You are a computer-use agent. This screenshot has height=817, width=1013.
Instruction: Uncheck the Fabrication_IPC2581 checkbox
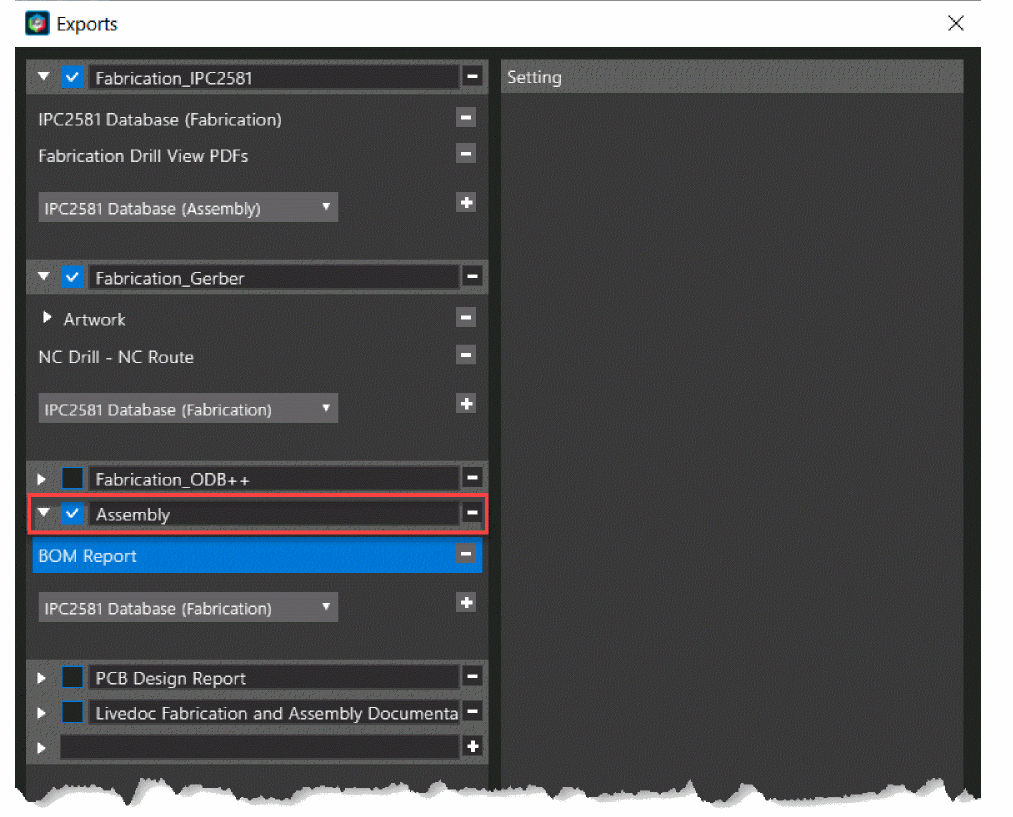(x=72, y=78)
